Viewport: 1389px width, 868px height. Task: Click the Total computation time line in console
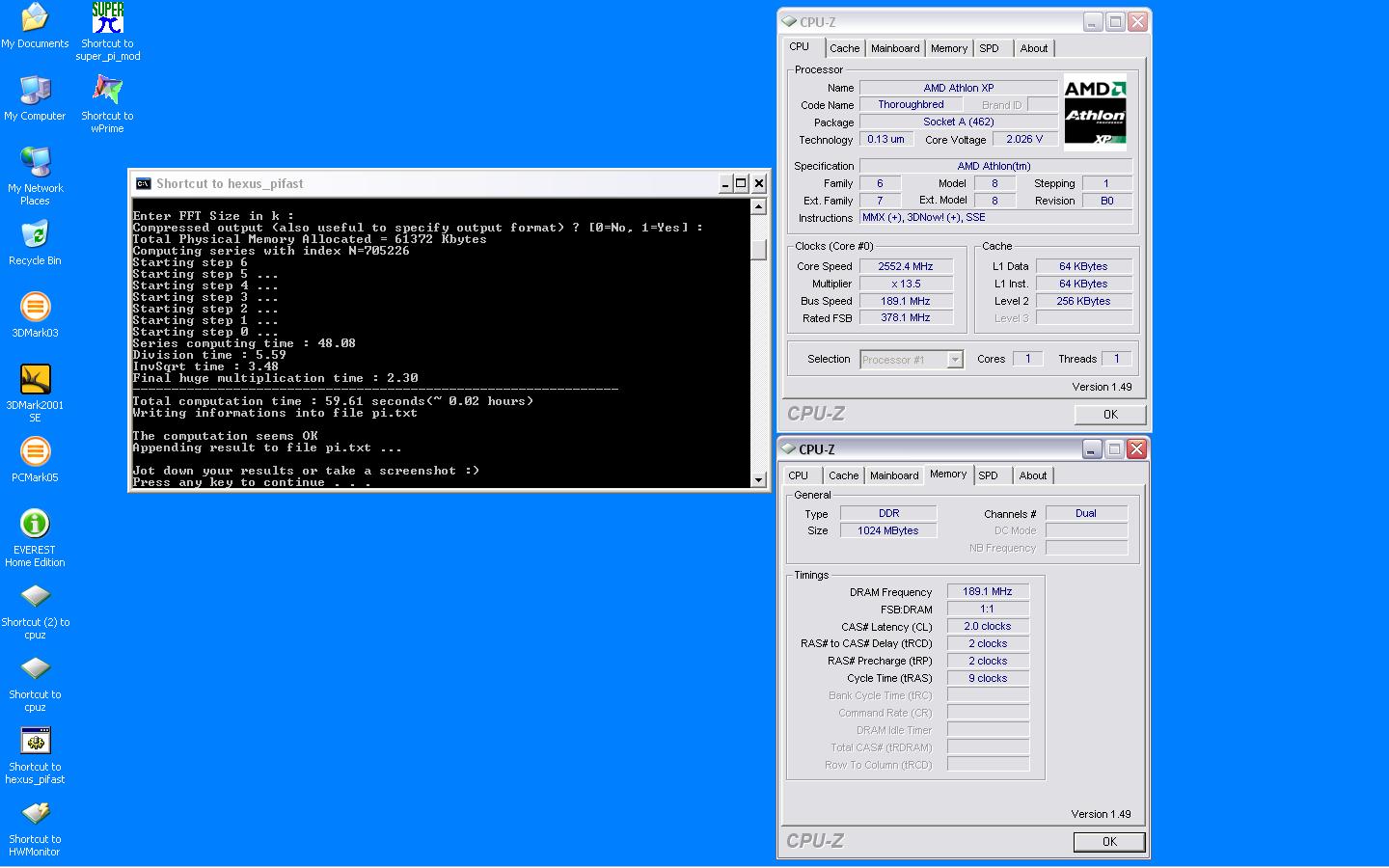(333, 401)
